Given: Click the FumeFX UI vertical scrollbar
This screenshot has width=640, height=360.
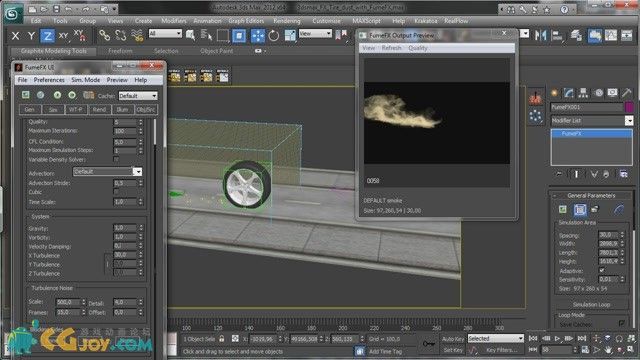Looking at the screenshot, I should (x=155, y=133).
